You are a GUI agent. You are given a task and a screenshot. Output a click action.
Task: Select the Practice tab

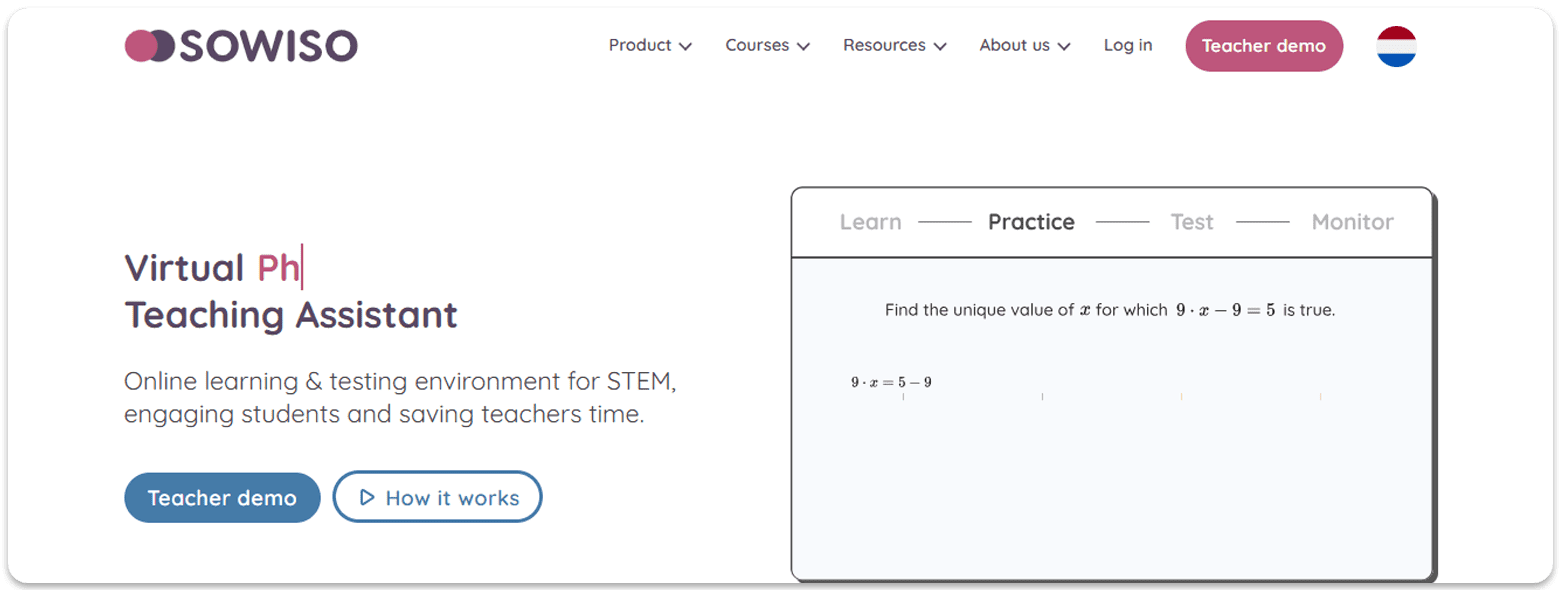[x=1031, y=222]
